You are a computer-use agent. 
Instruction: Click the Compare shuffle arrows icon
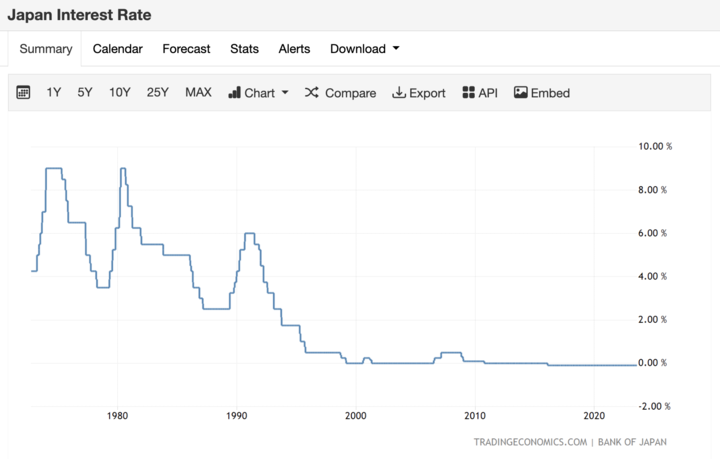pos(311,93)
